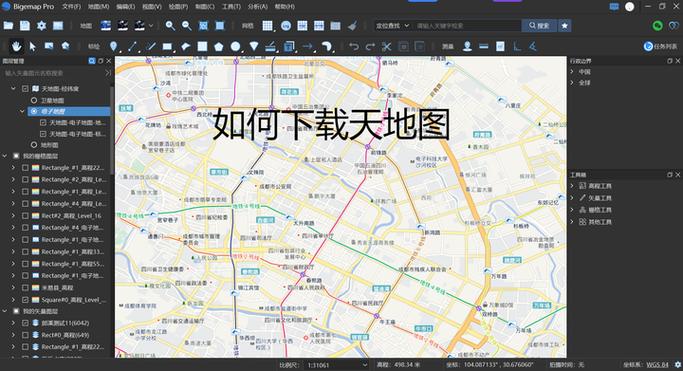Toggle checkbox of Rectangle_#1_高程22 layer

pos(25,168)
